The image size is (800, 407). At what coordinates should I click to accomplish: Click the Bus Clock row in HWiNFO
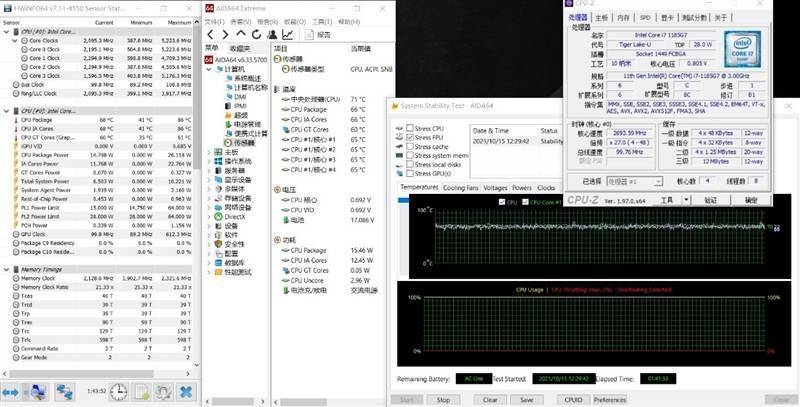pyautogui.click(x=96, y=85)
